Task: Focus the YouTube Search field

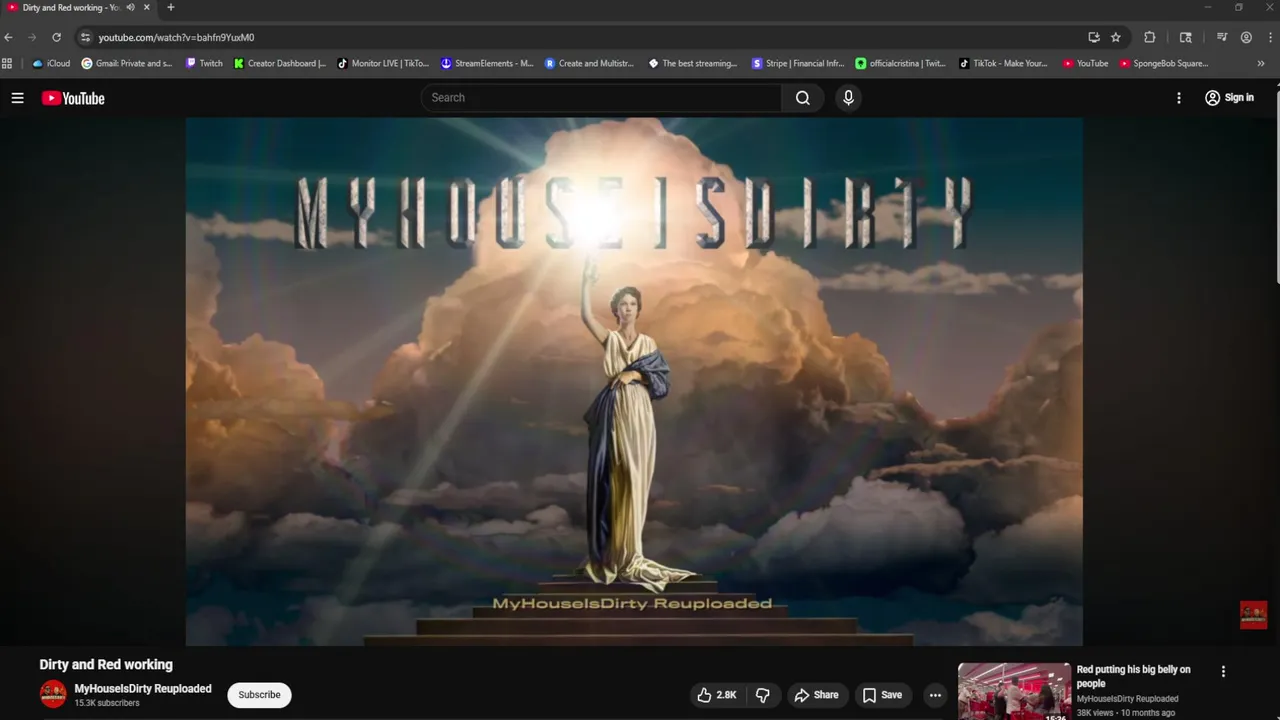Action: [601, 98]
